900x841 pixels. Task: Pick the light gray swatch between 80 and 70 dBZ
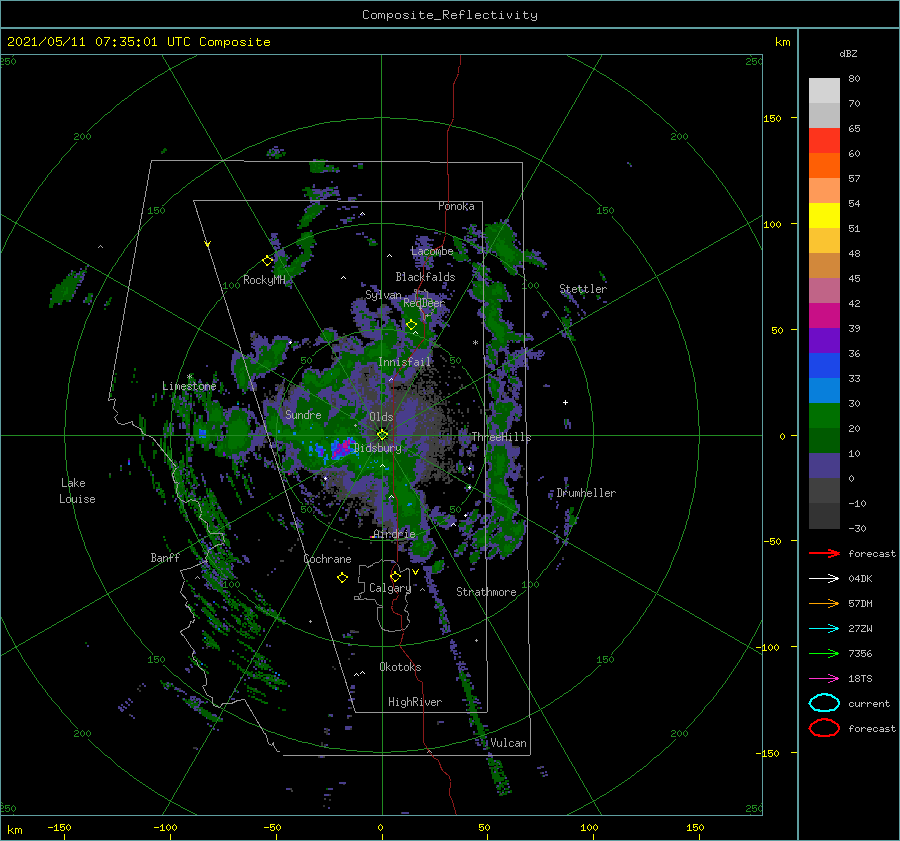click(x=824, y=91)
